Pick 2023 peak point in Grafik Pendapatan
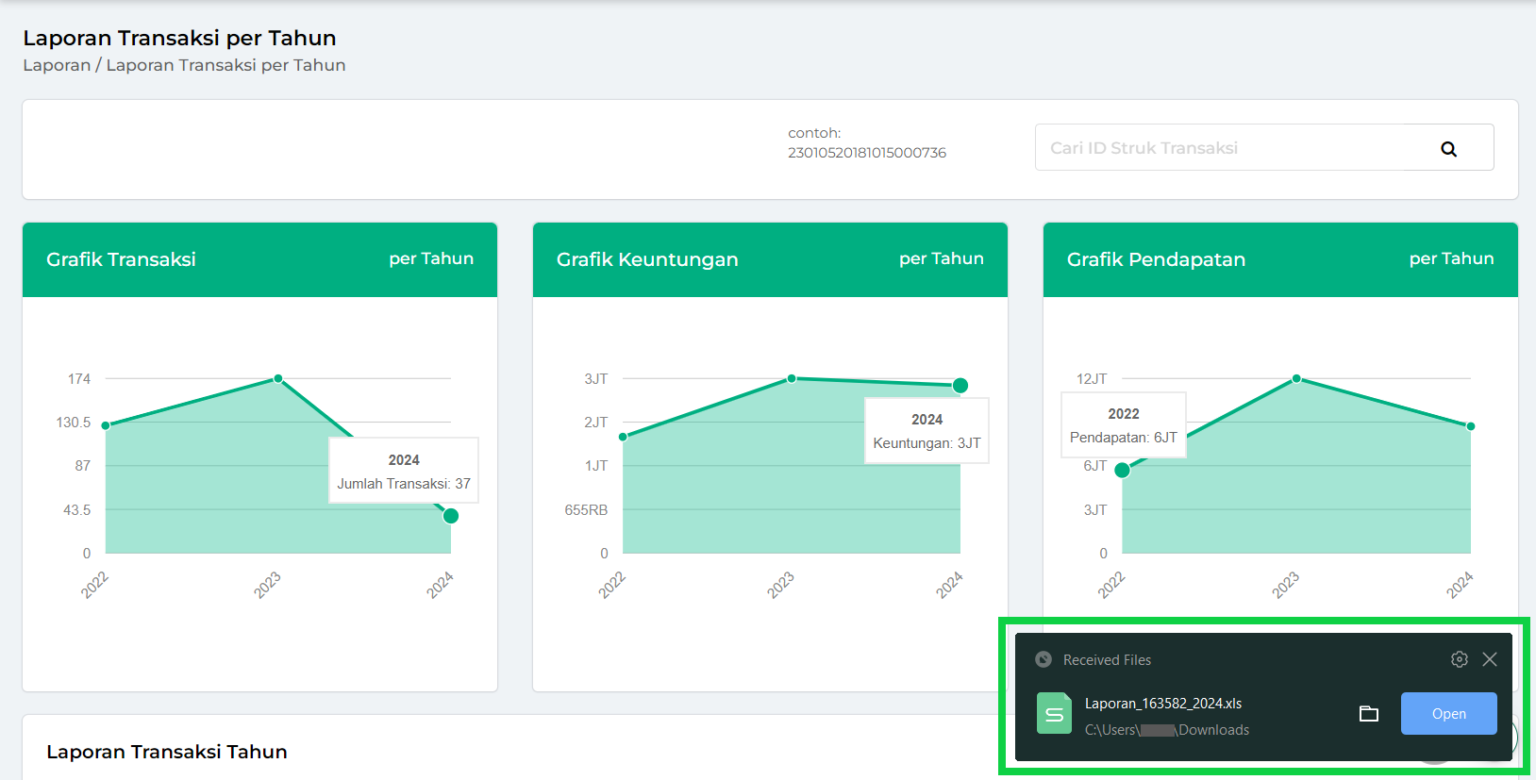 coord(1296,378)
